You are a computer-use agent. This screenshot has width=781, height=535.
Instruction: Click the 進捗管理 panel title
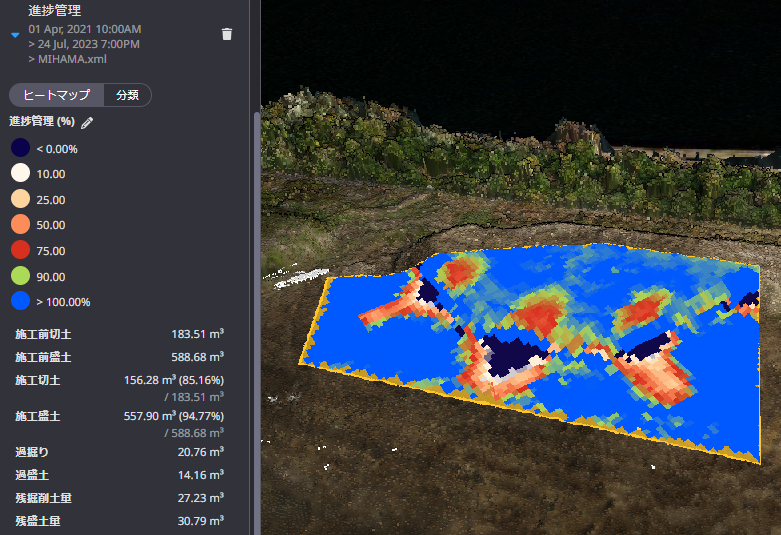pos(56,10)
